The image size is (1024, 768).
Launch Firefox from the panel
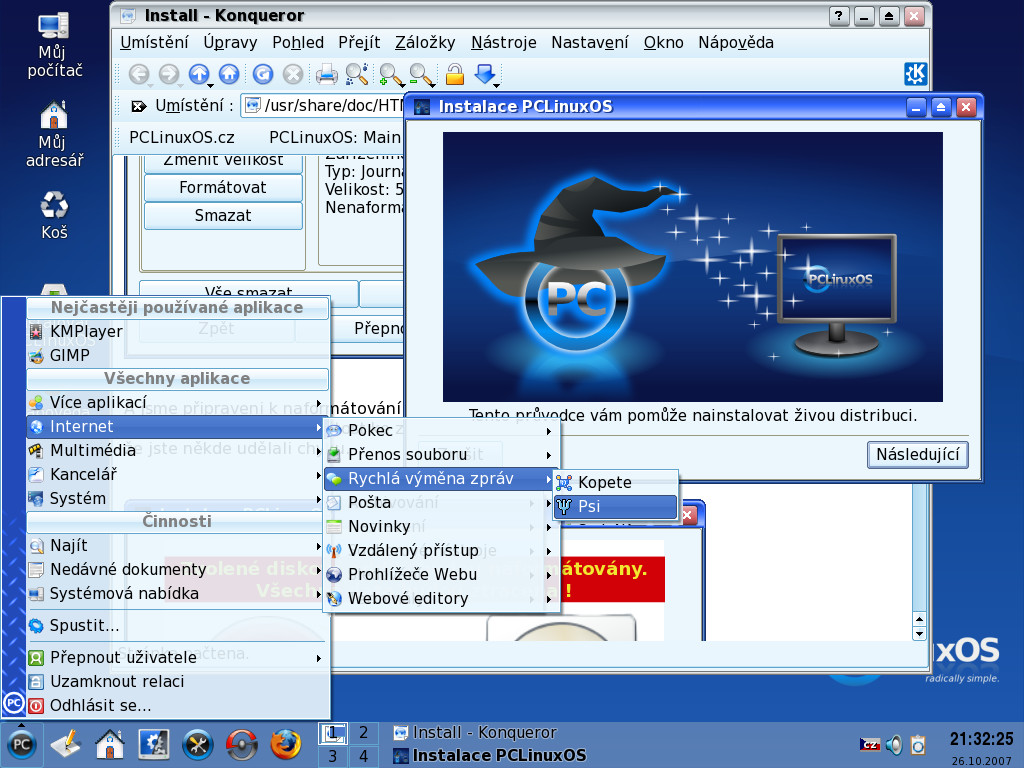(285, 744)
